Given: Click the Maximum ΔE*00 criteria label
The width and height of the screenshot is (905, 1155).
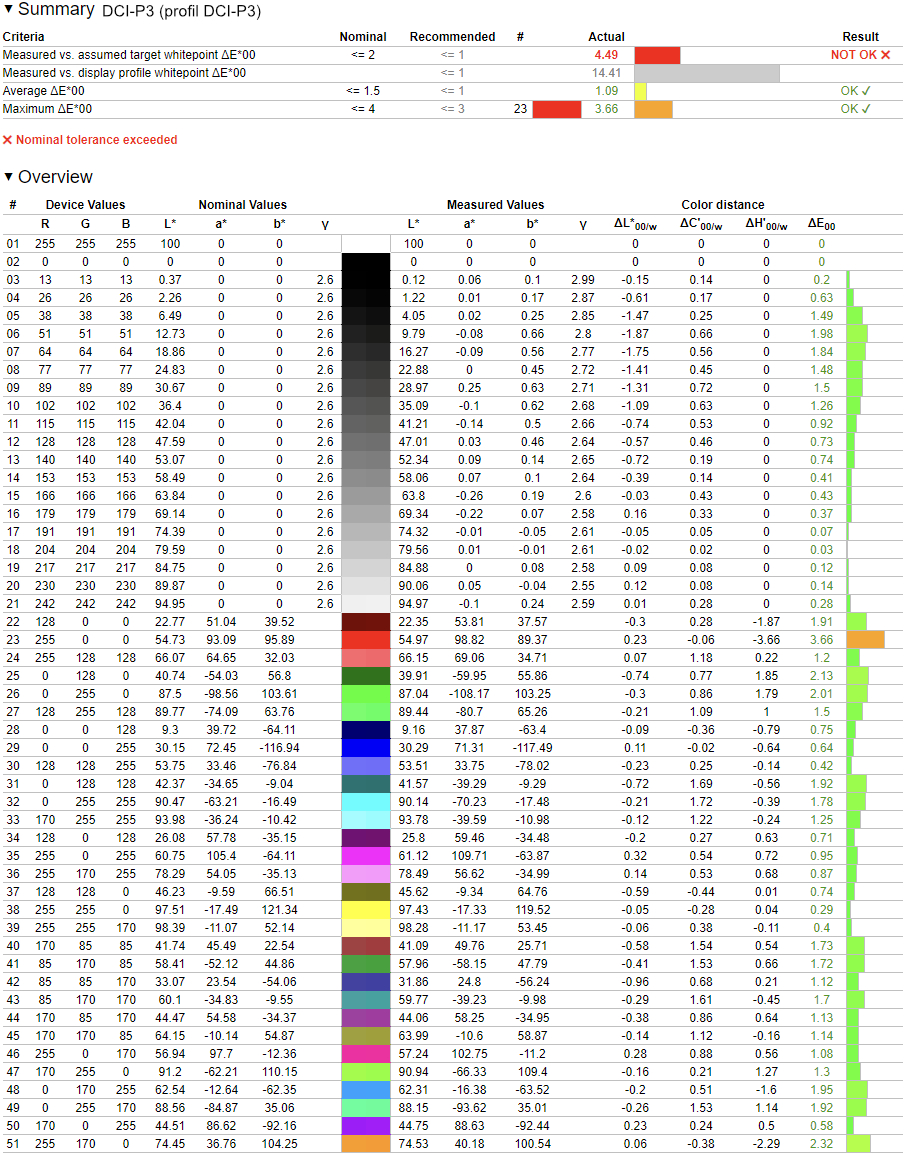Looking at the screenshot, I should coord(47,109).
